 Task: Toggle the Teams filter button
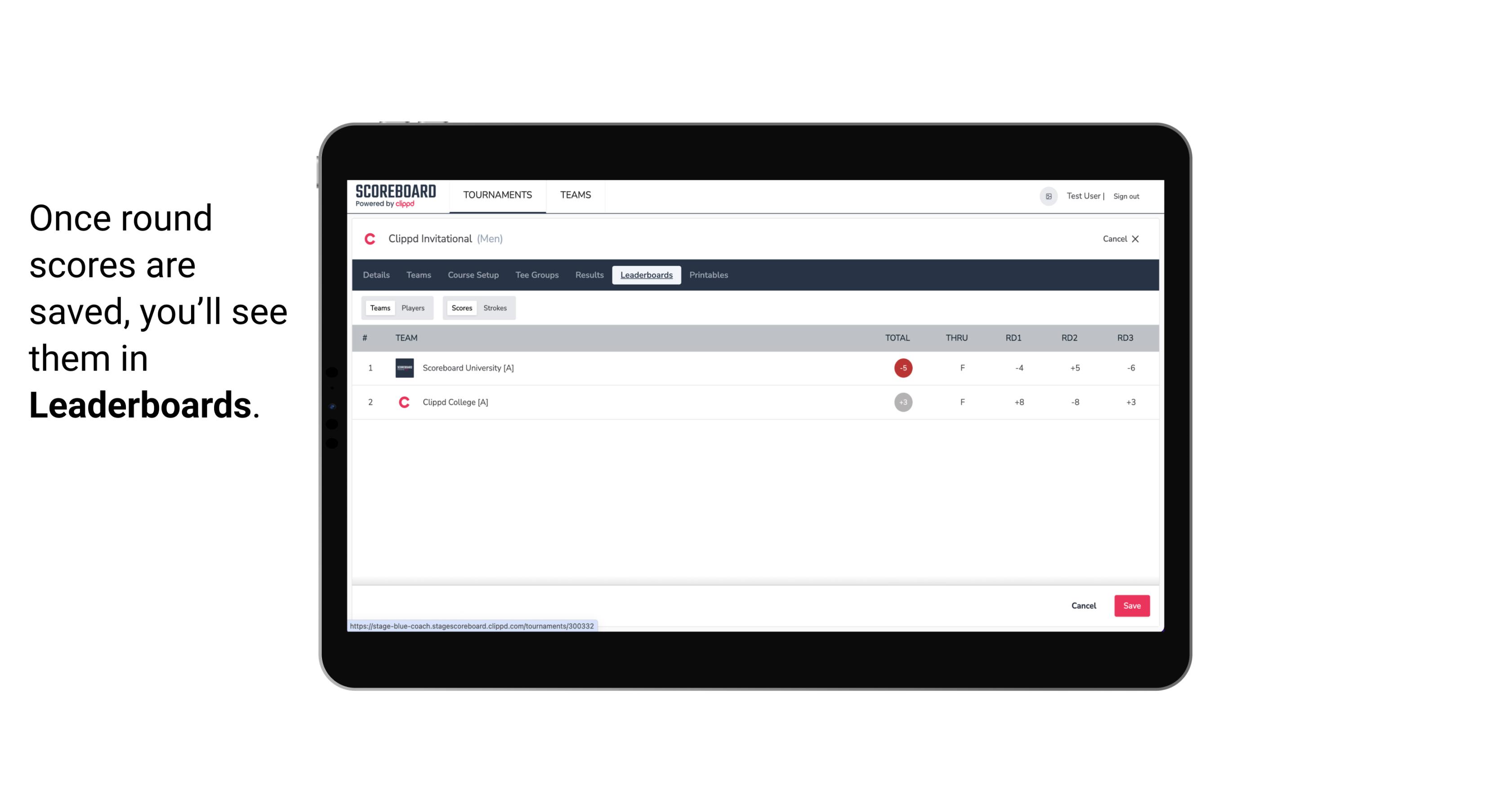379,308
